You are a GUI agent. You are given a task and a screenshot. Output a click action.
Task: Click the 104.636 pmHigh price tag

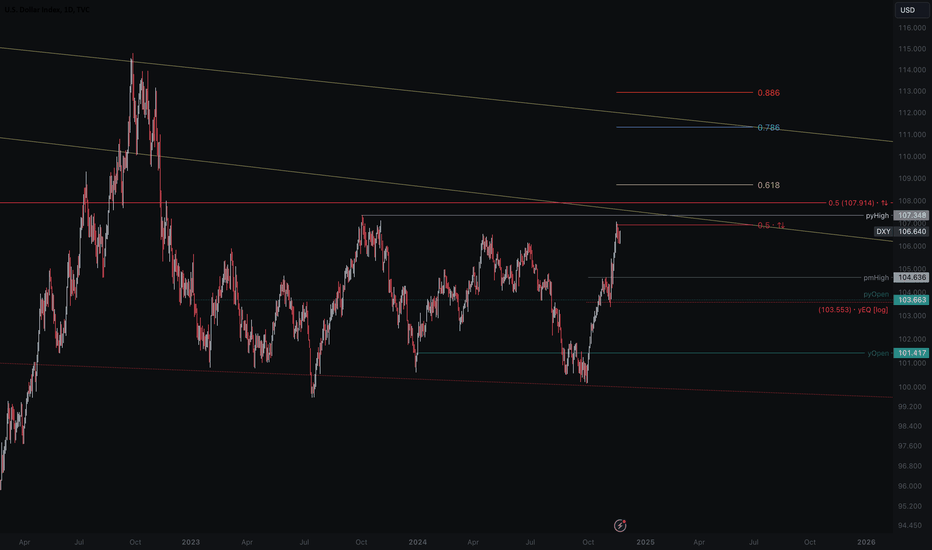pyautogui.click(x=911, y=277)
